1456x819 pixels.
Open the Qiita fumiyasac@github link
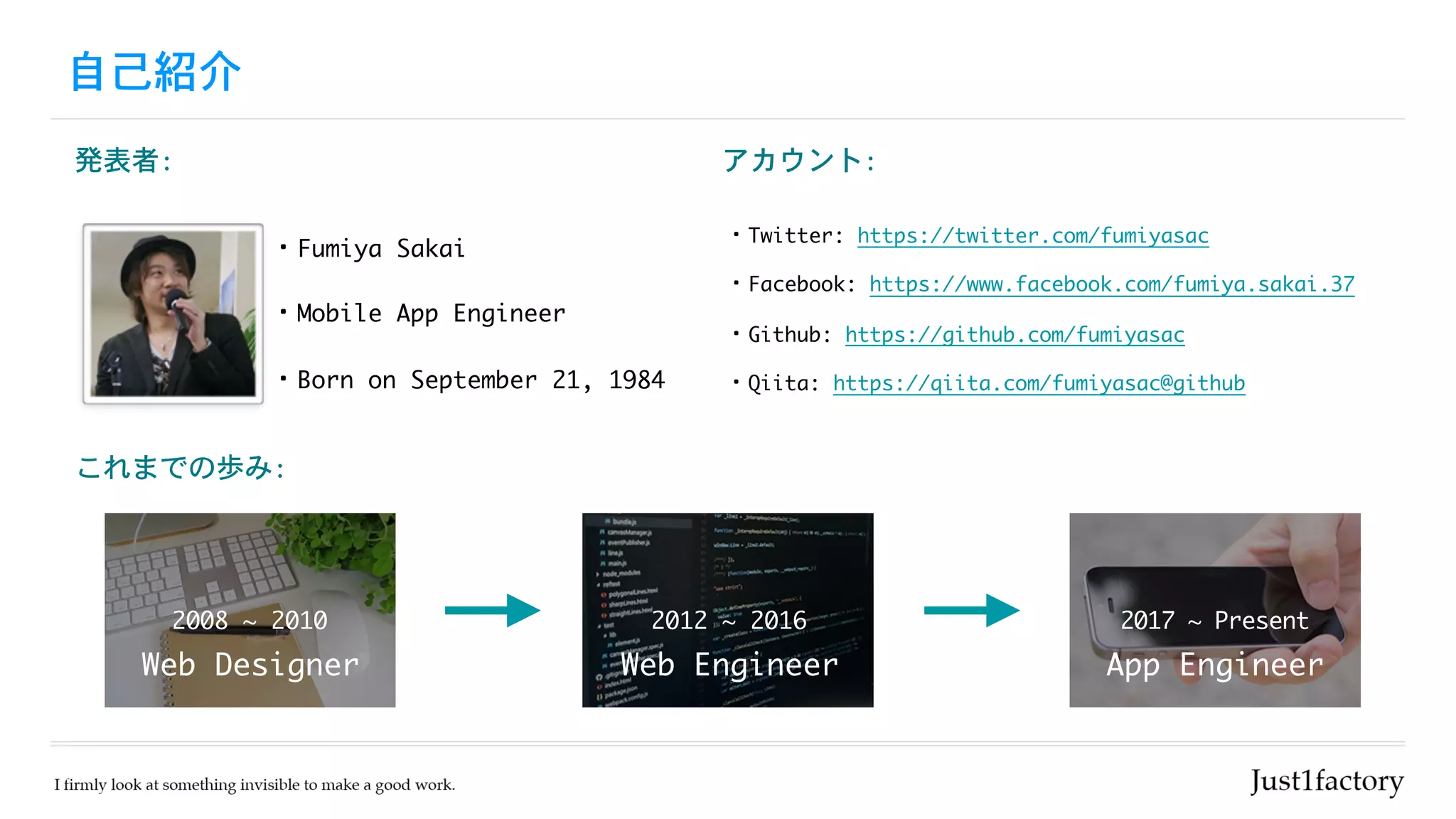coord(1039,384)
